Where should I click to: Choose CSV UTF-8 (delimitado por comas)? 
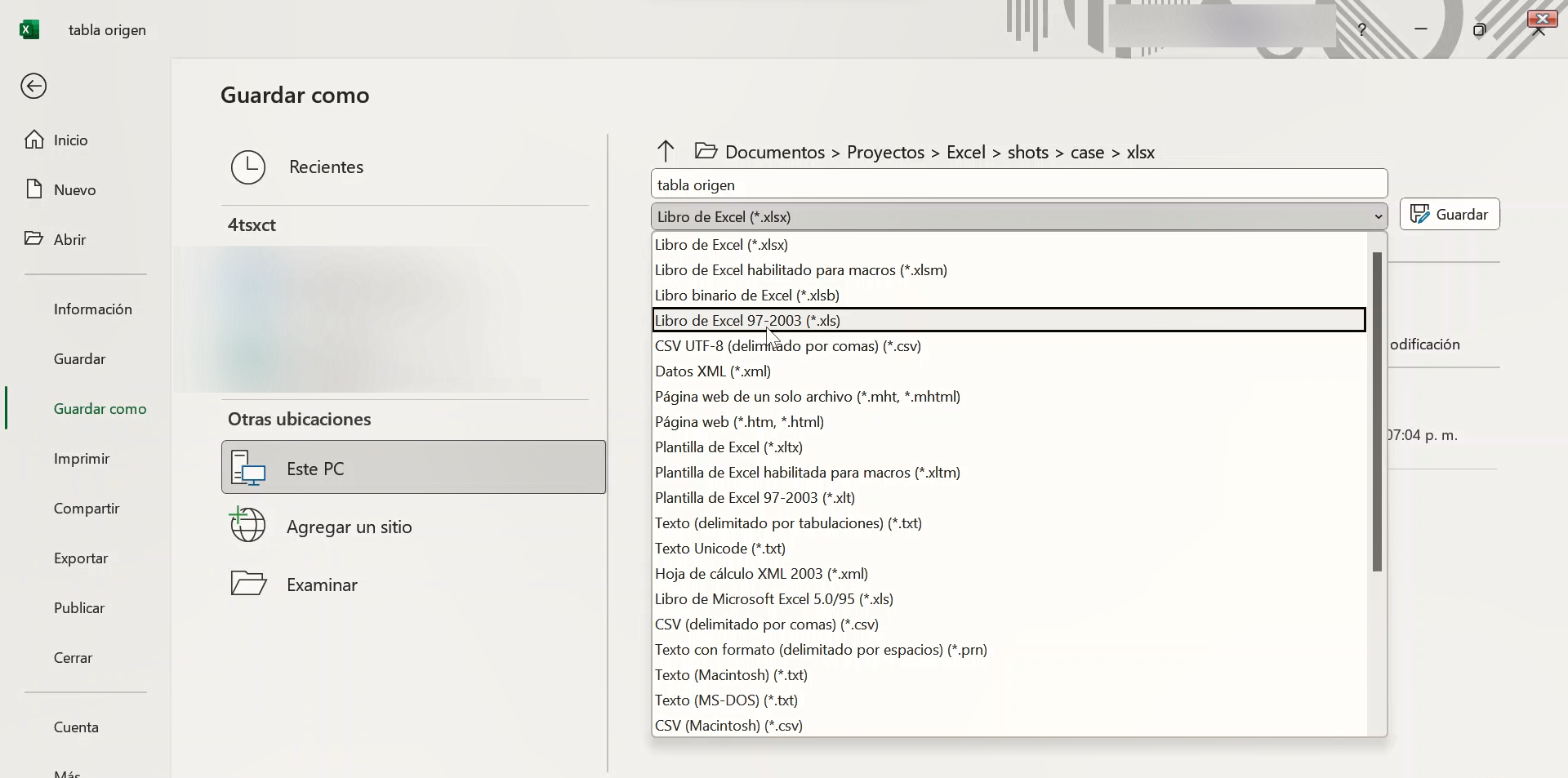click(x=1009, y=345)
